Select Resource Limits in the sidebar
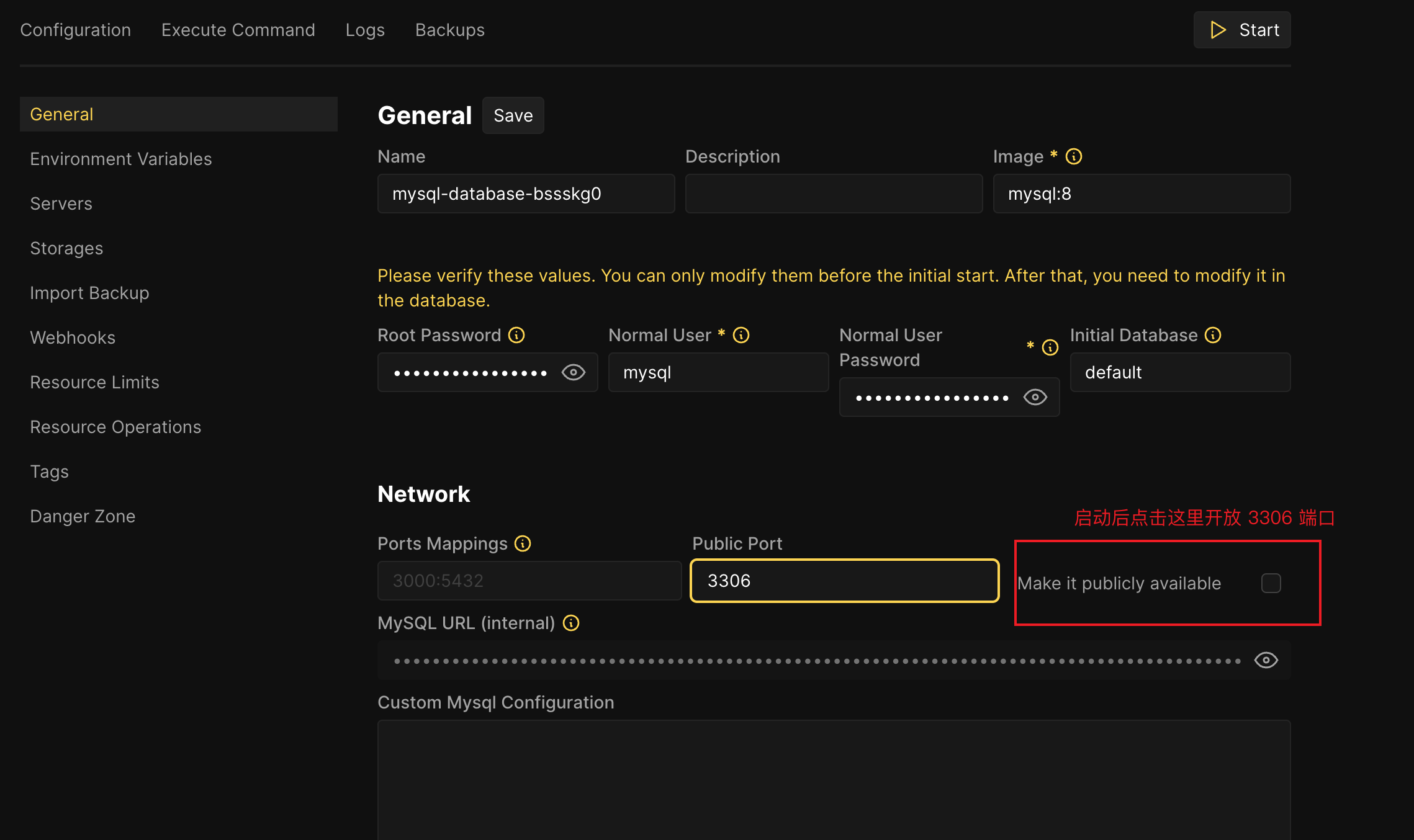This screenshot has width=1414, height=840. (94, 382)
